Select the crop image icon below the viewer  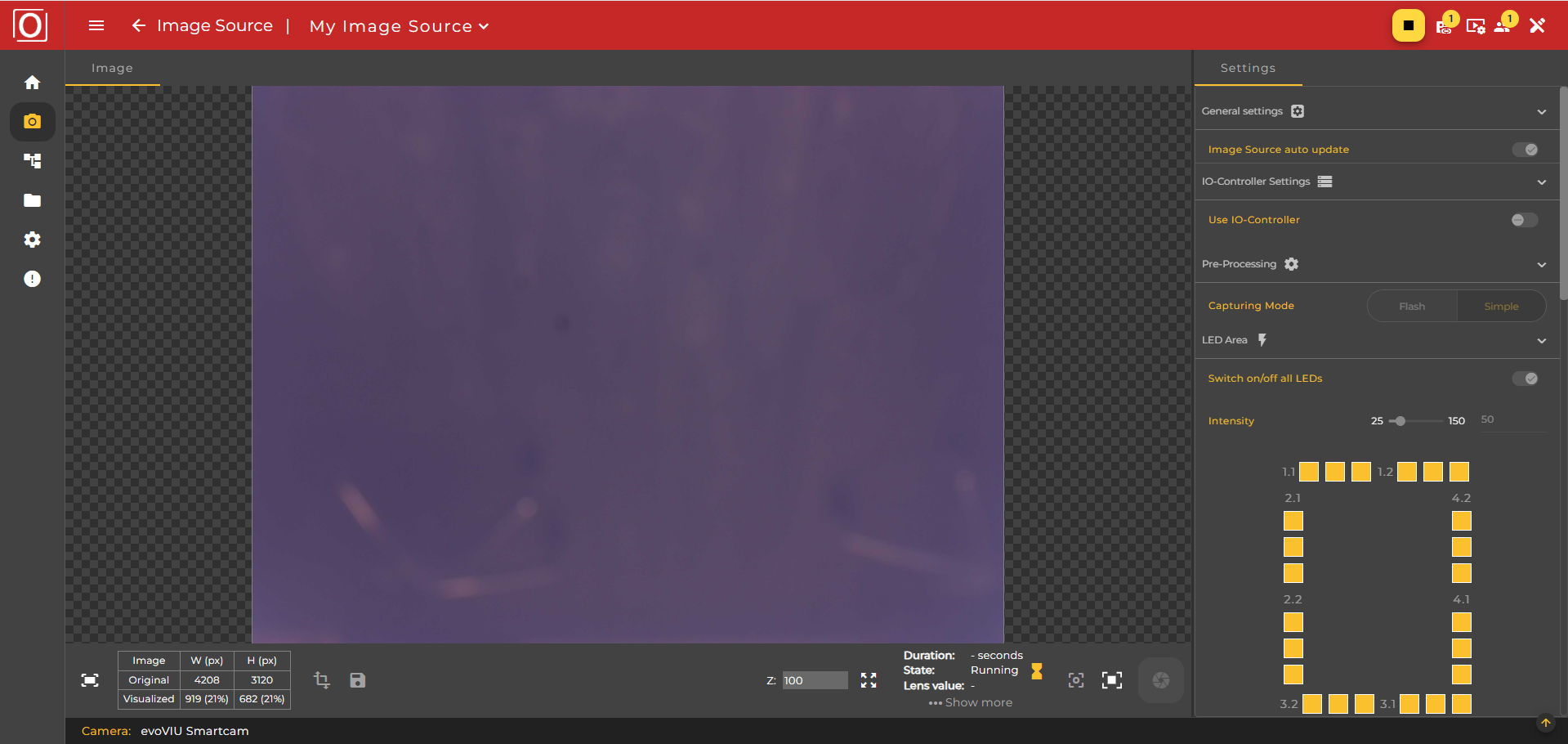pyautogui.click(x=322, y=679)
